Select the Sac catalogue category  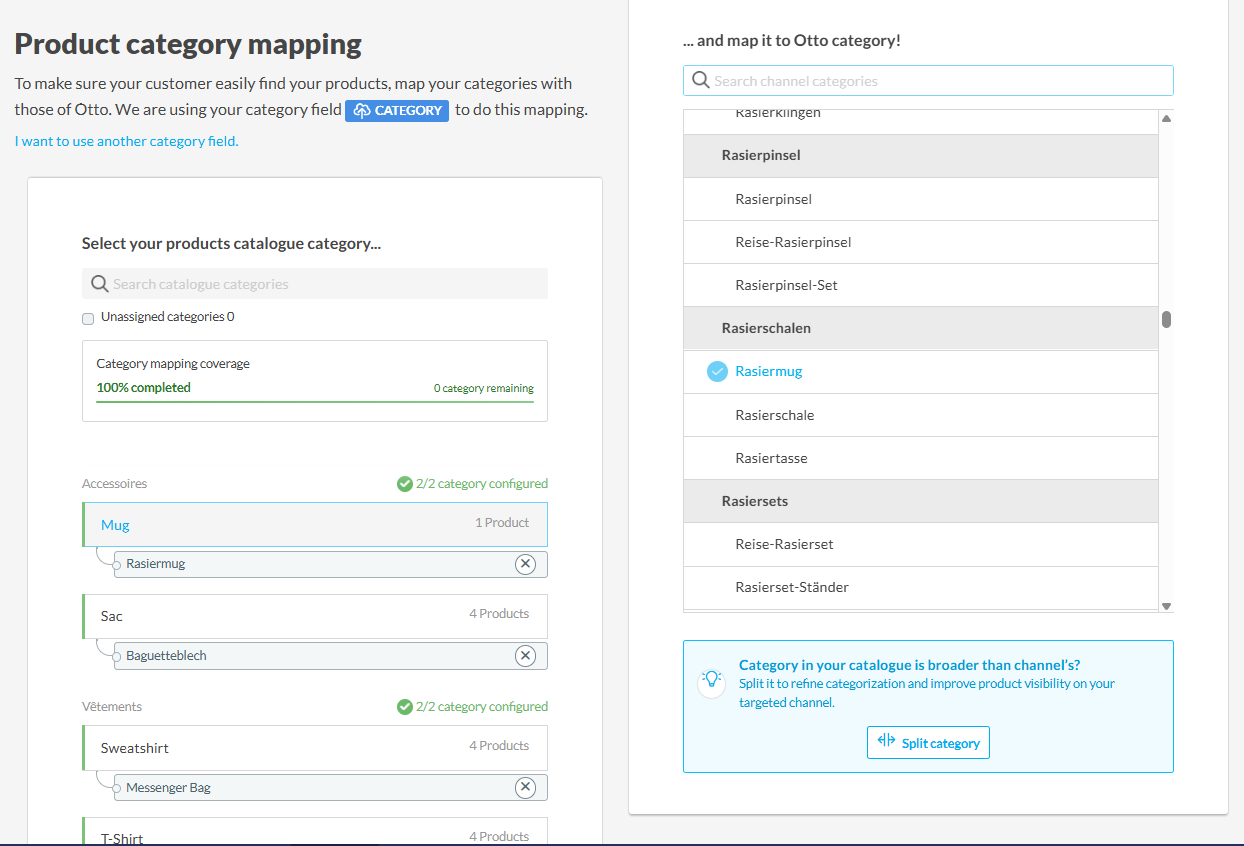(315, 616)
